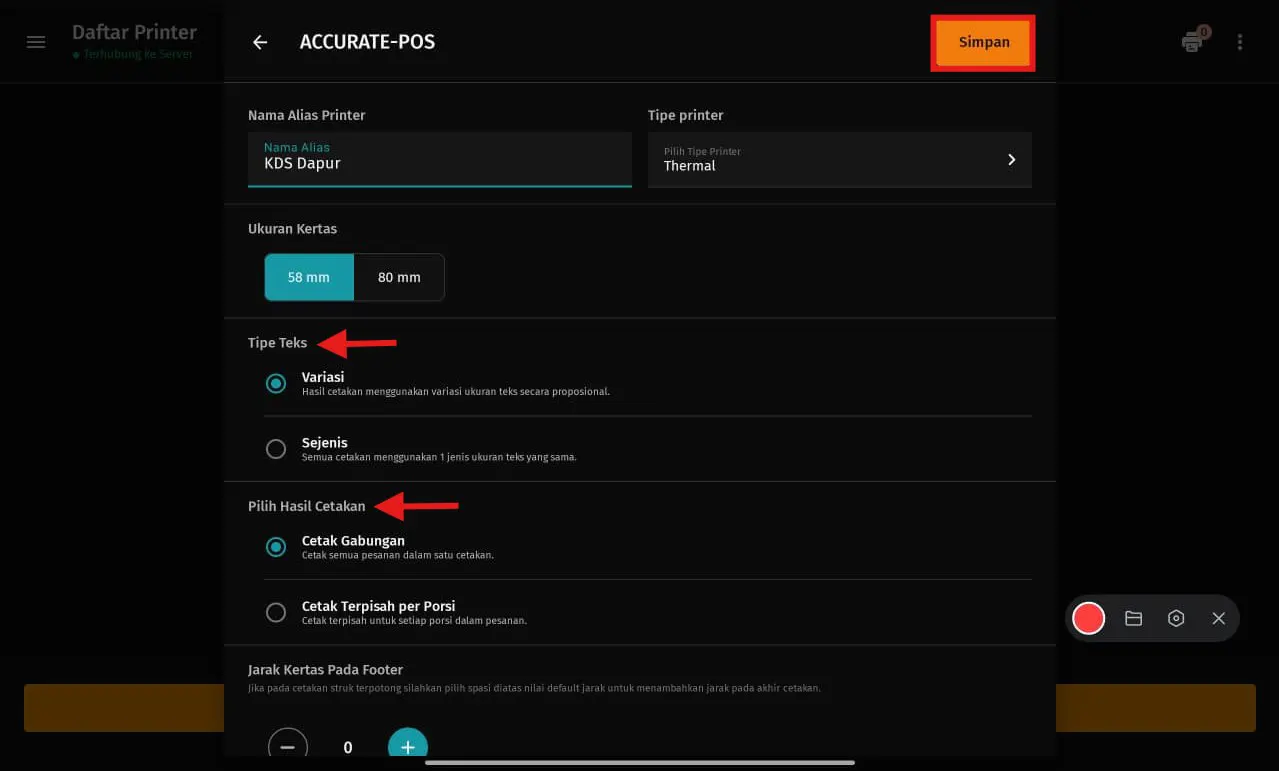Select 80 mm paper size

(x=399, y=277)
